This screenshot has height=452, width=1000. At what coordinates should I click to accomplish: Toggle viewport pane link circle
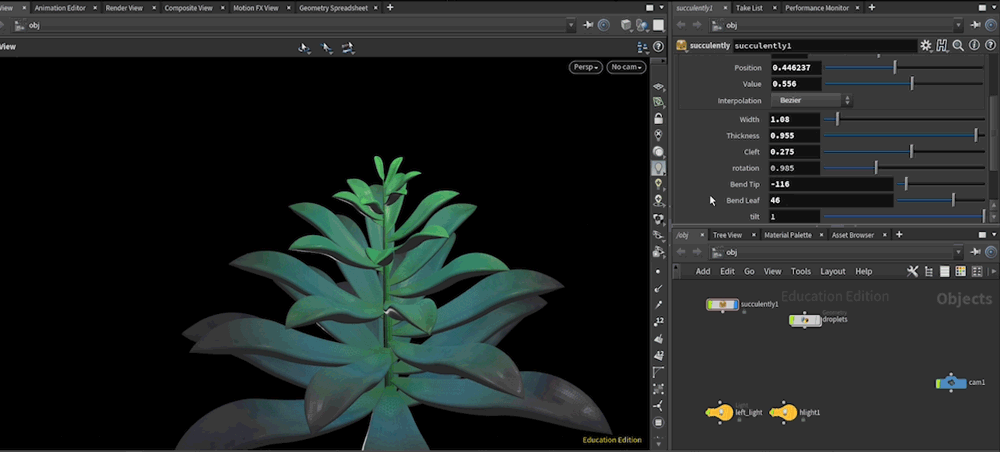pos(603,25)
